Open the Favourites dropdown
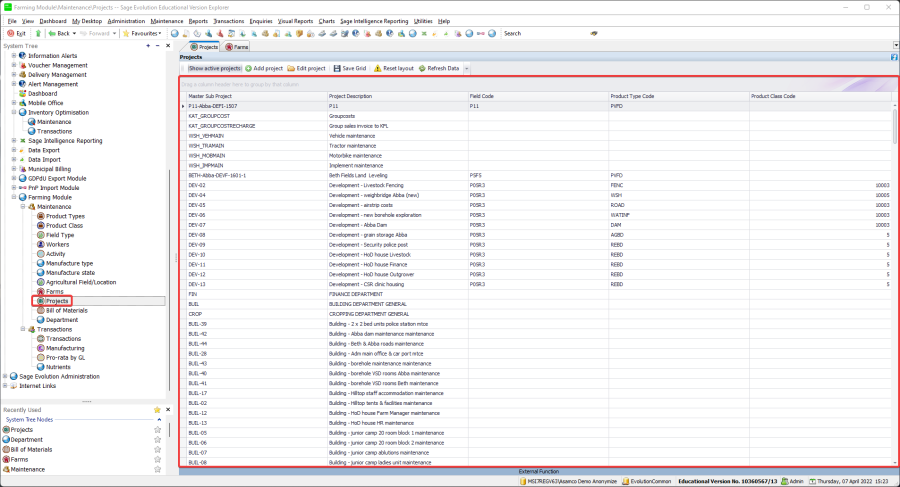This screenshot has height=487, width=900. [140, 33]
